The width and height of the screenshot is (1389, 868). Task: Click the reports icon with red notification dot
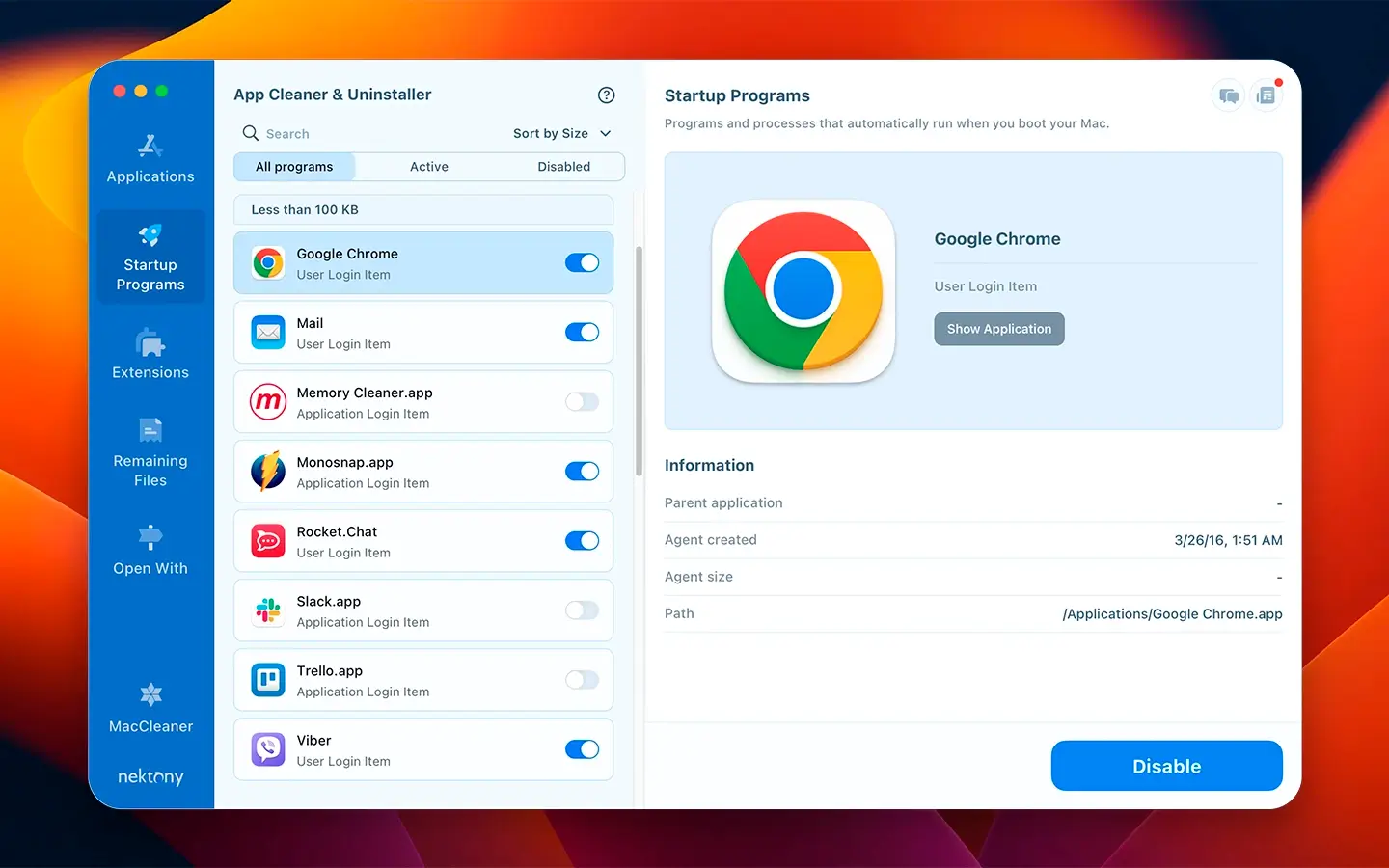[1266, 95]
